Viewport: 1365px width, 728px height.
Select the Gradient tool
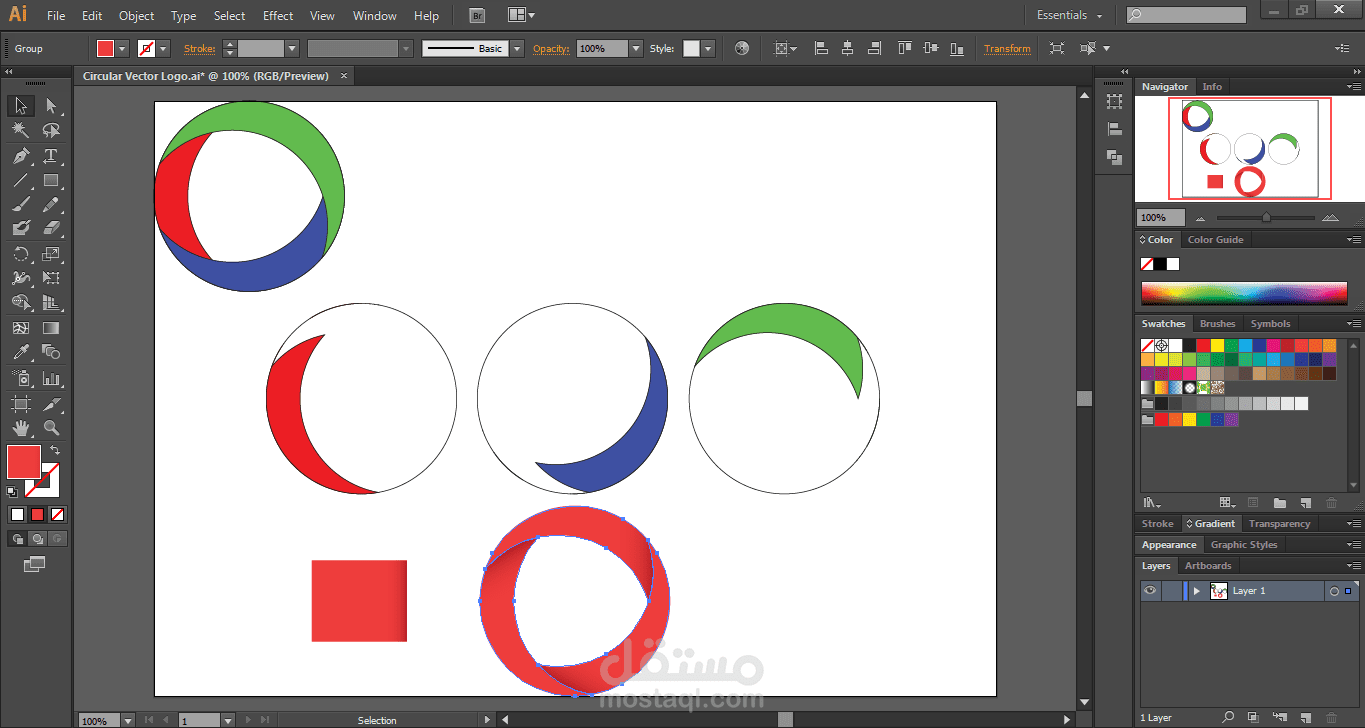click(51, 328)
